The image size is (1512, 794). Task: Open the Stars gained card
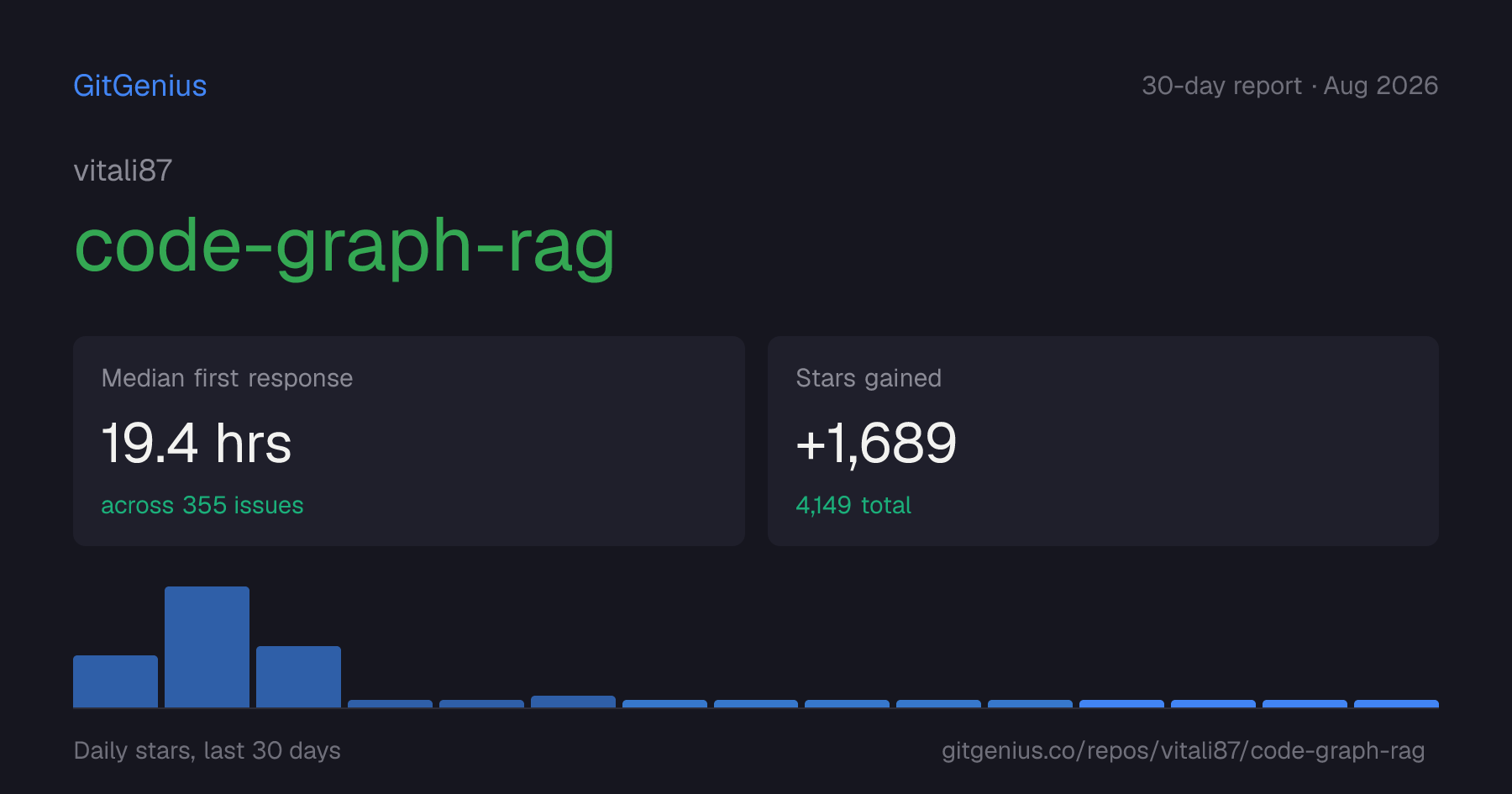point(1103,441)
